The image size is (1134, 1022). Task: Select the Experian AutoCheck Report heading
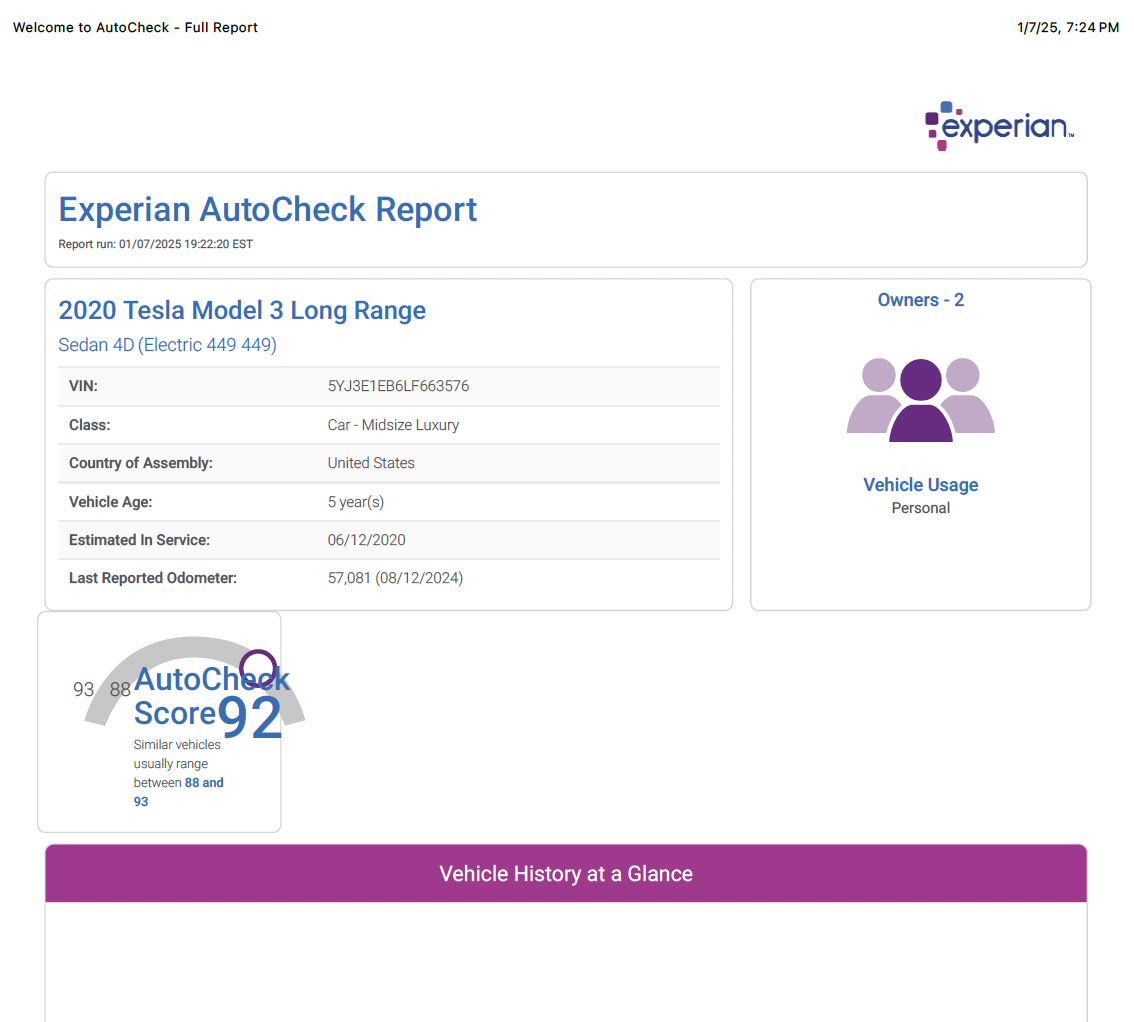tap(268, 210)
